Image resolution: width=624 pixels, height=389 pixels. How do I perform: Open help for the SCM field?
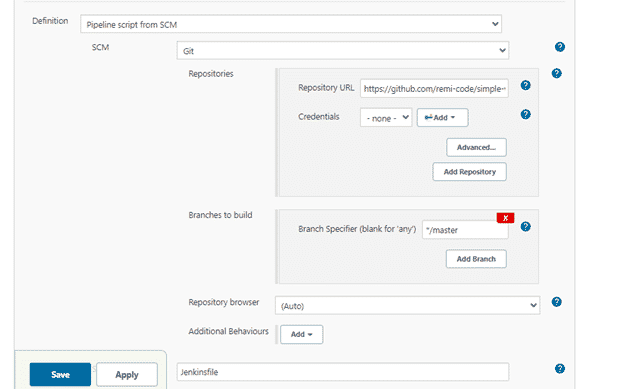[x=560, y=47]
